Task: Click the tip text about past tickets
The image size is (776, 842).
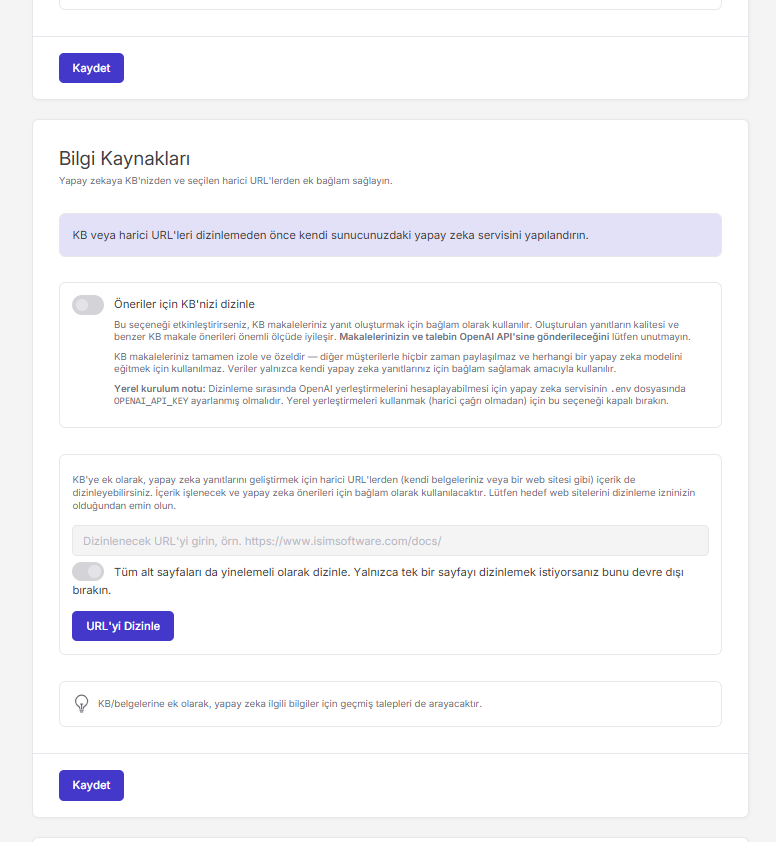Action: click(x=290, y=703)
